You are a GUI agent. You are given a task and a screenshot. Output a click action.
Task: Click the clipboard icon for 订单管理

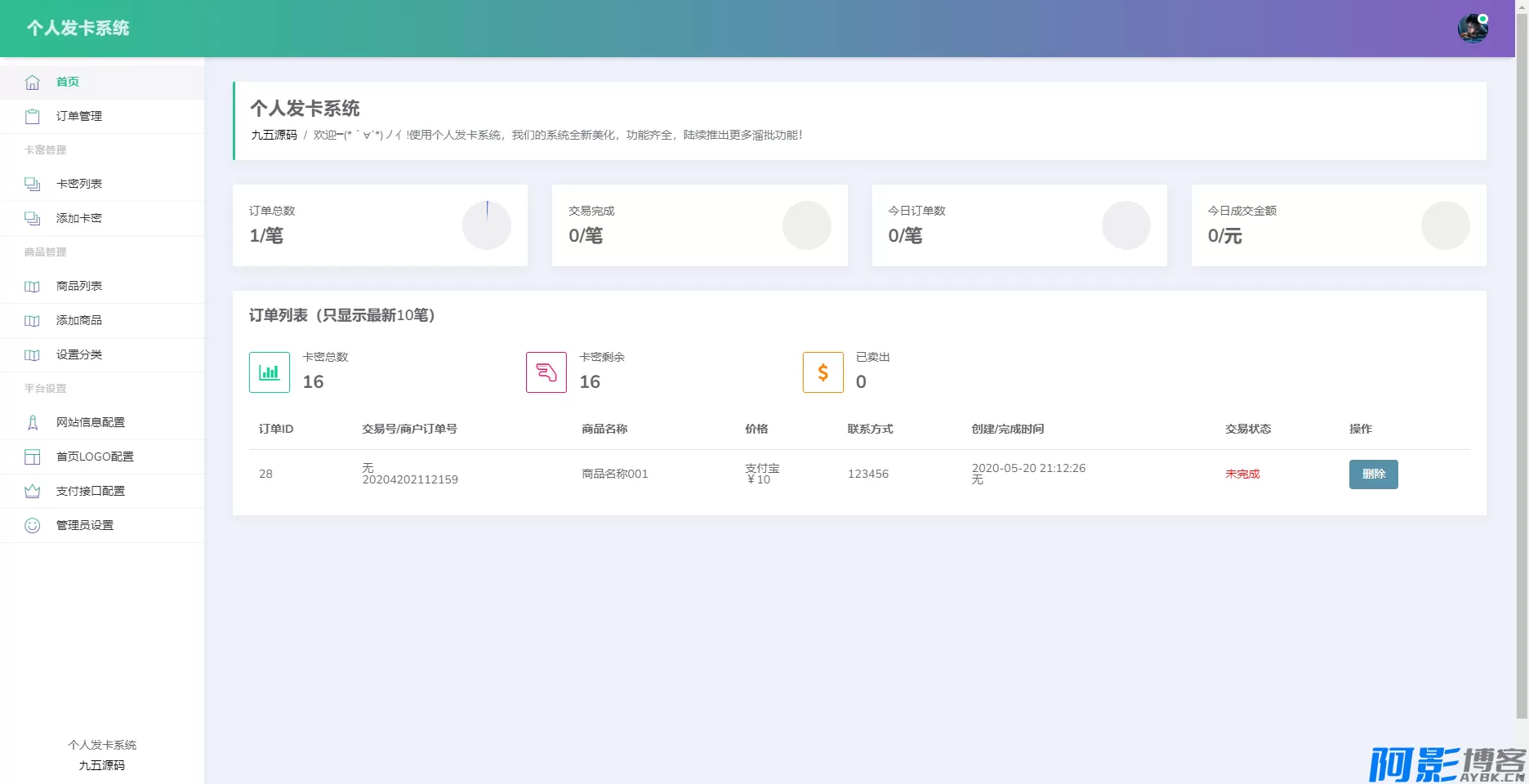point(32,117)
